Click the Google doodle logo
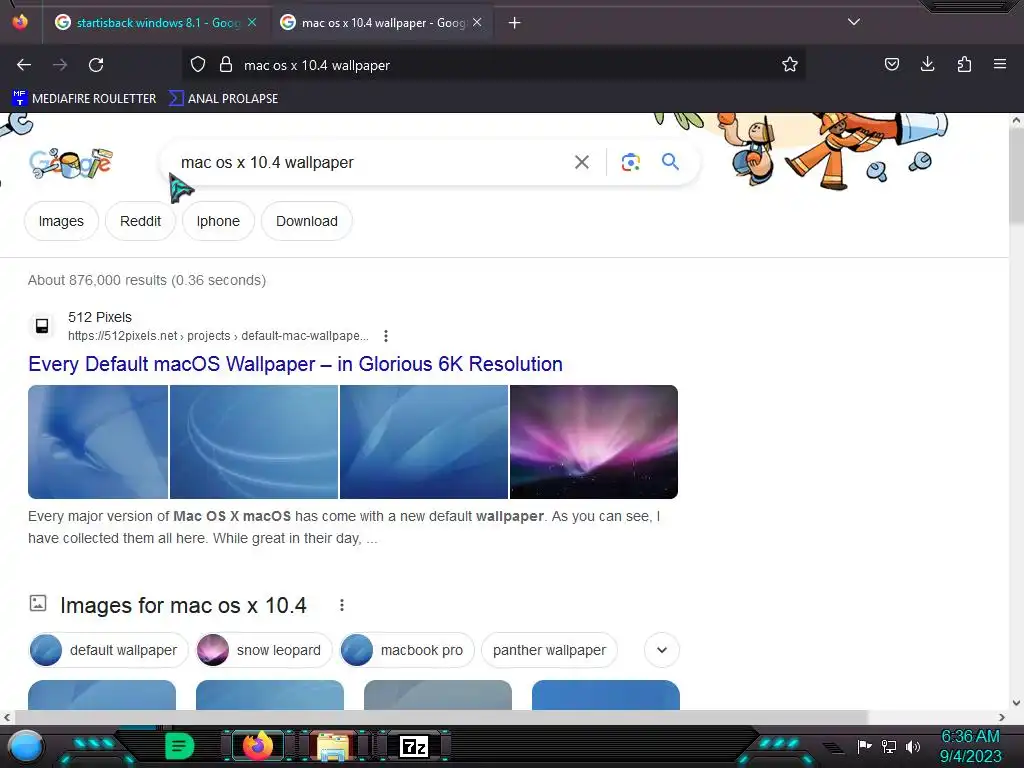The height and width of the screenshot is (768, 1024). (71, 163)
